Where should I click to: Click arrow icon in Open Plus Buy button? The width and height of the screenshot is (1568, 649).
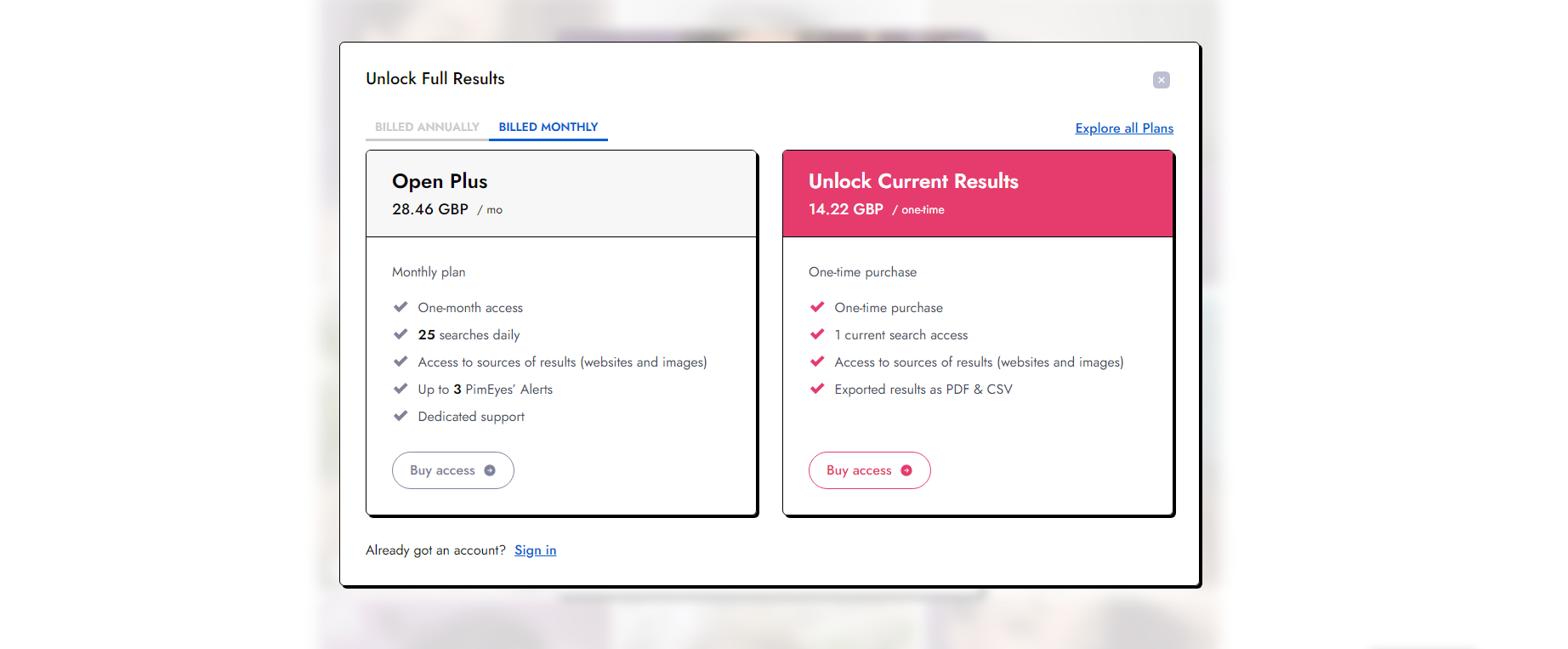pyautogui.click(x=490, y=470)
